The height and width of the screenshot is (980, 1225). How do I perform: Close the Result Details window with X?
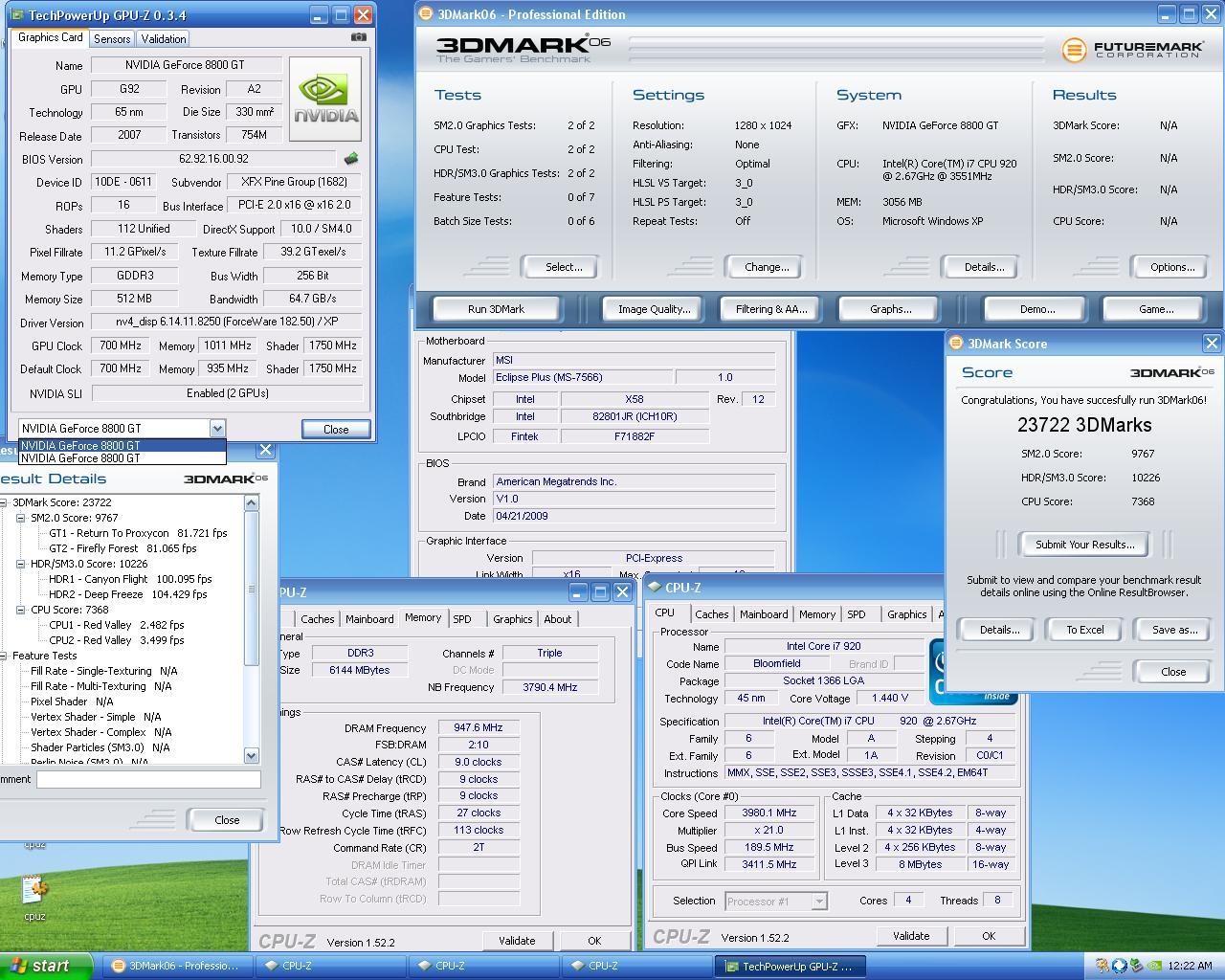(x=266, y=449)
